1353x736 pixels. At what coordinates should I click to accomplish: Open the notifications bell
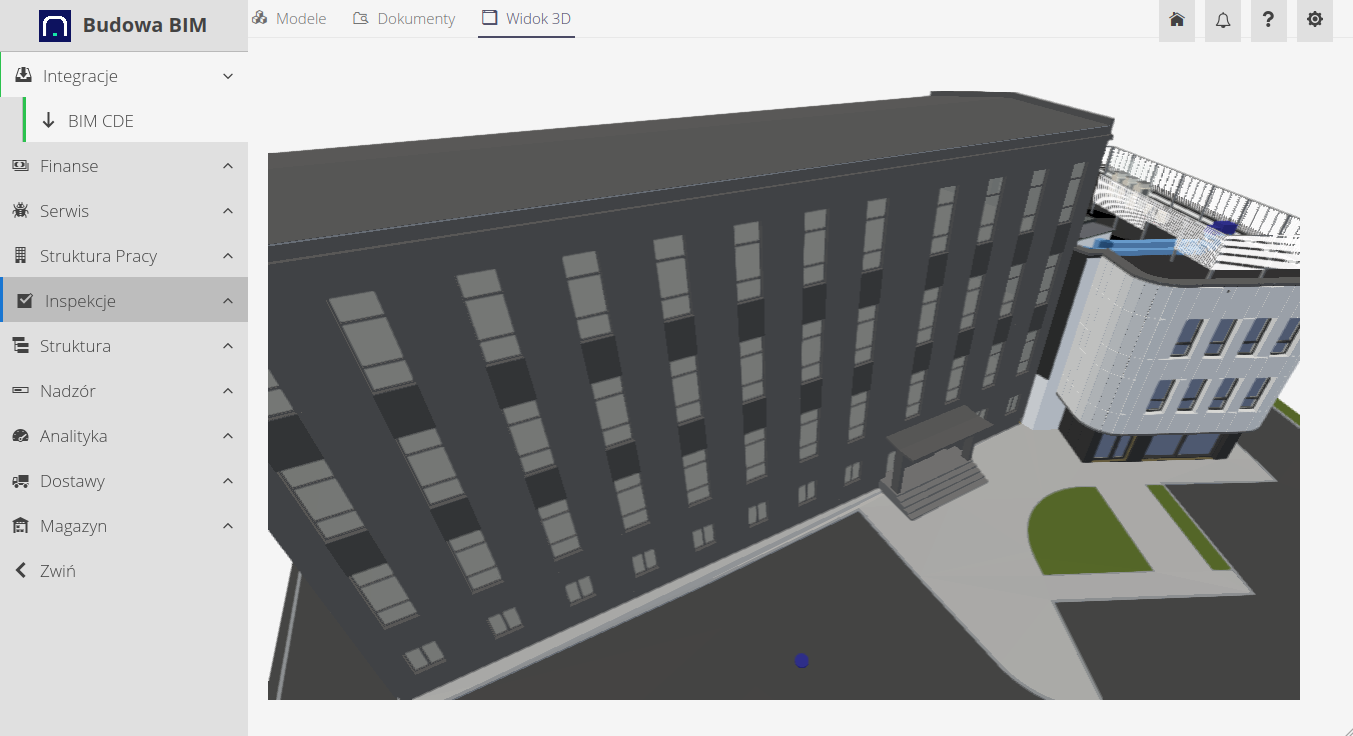(x=1222, y=20)
